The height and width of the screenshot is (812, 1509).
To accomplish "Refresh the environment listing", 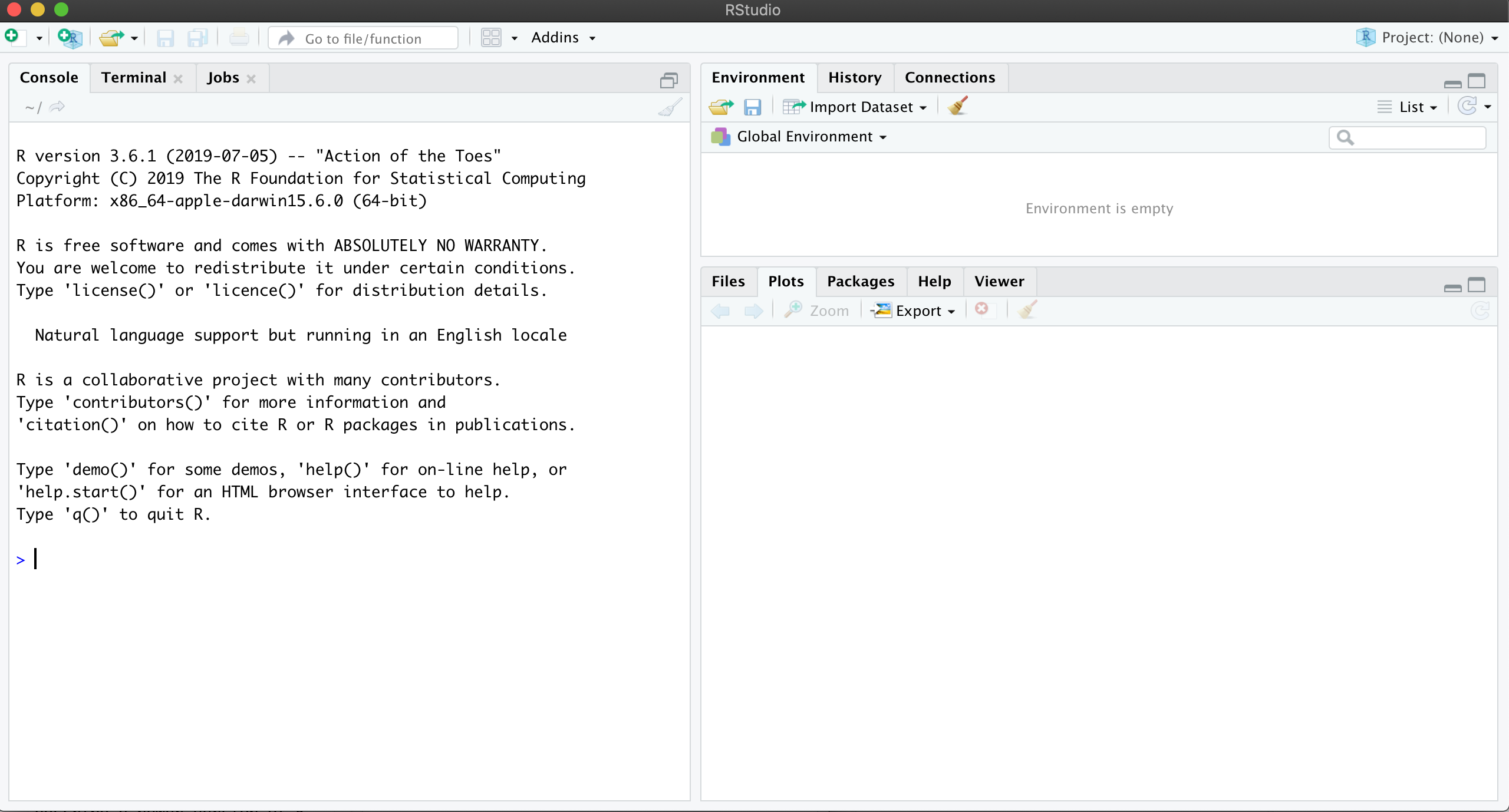I will 1467,106.
